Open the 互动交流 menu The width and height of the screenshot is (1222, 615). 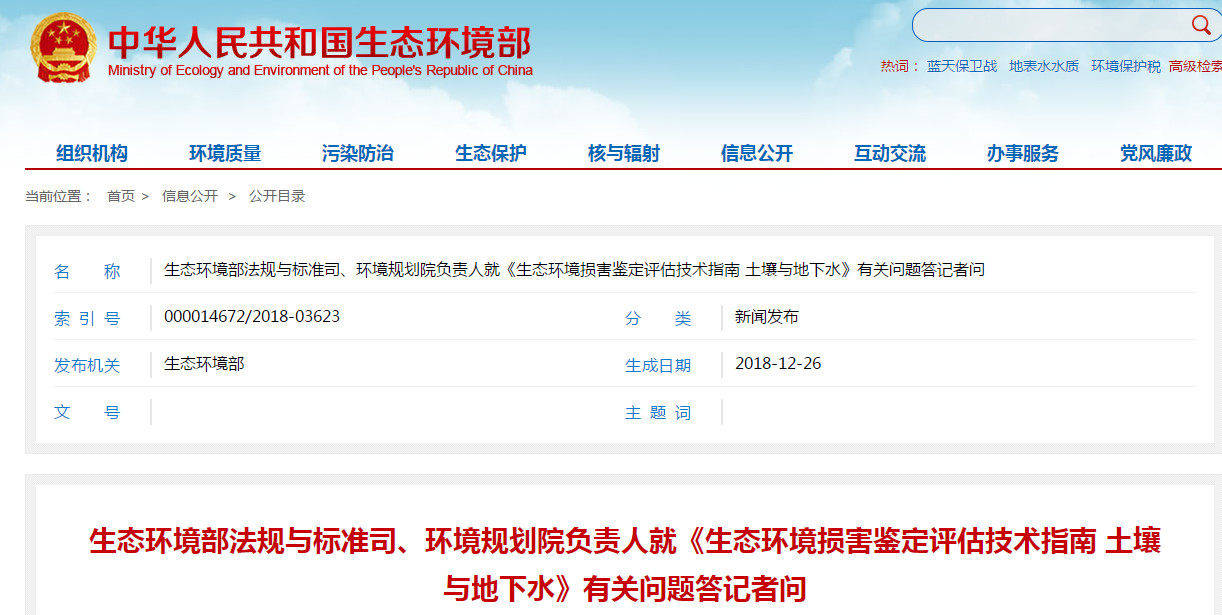coord(890,153)
